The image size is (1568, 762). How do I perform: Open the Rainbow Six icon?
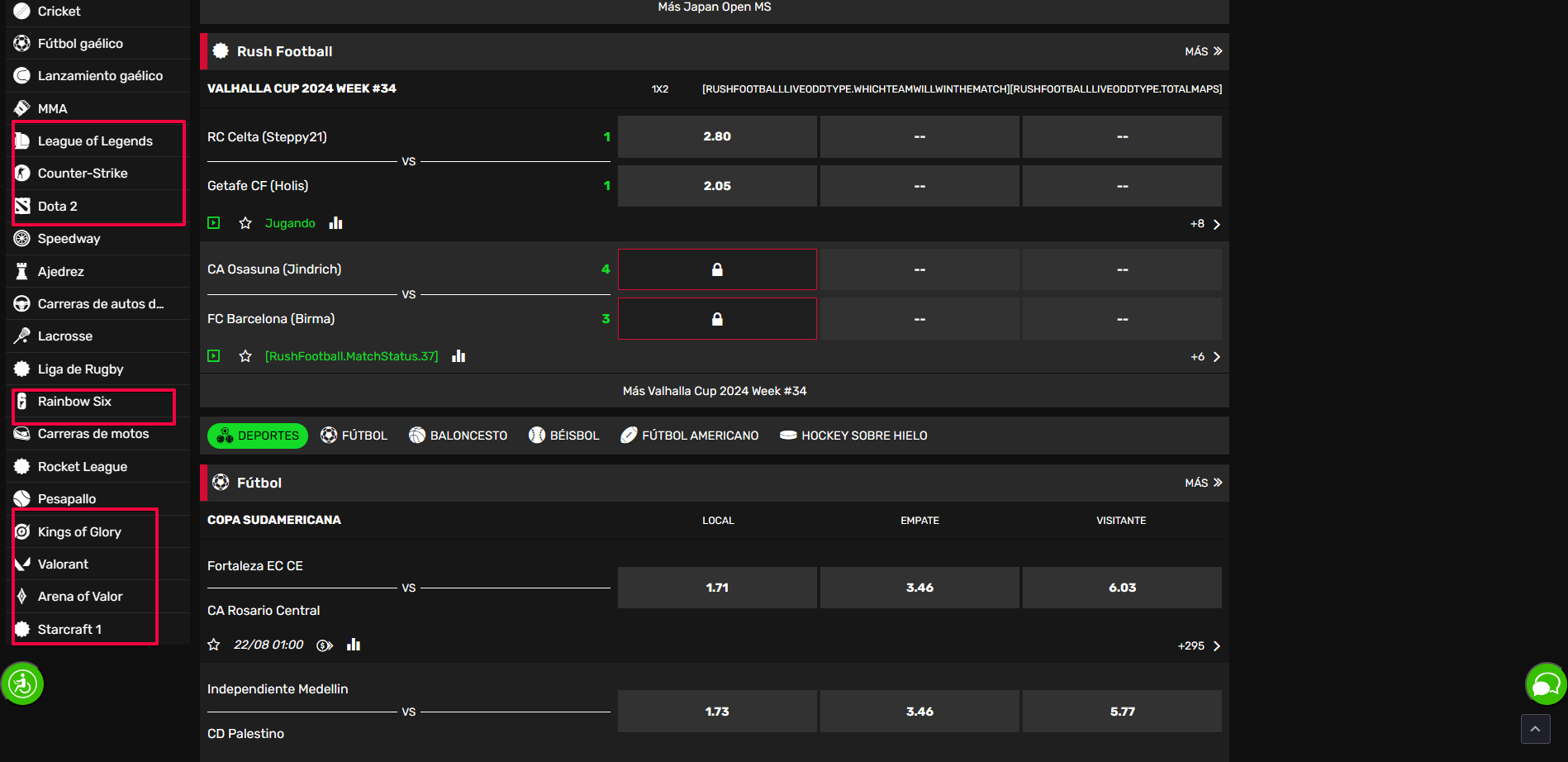tap(22, 401)
